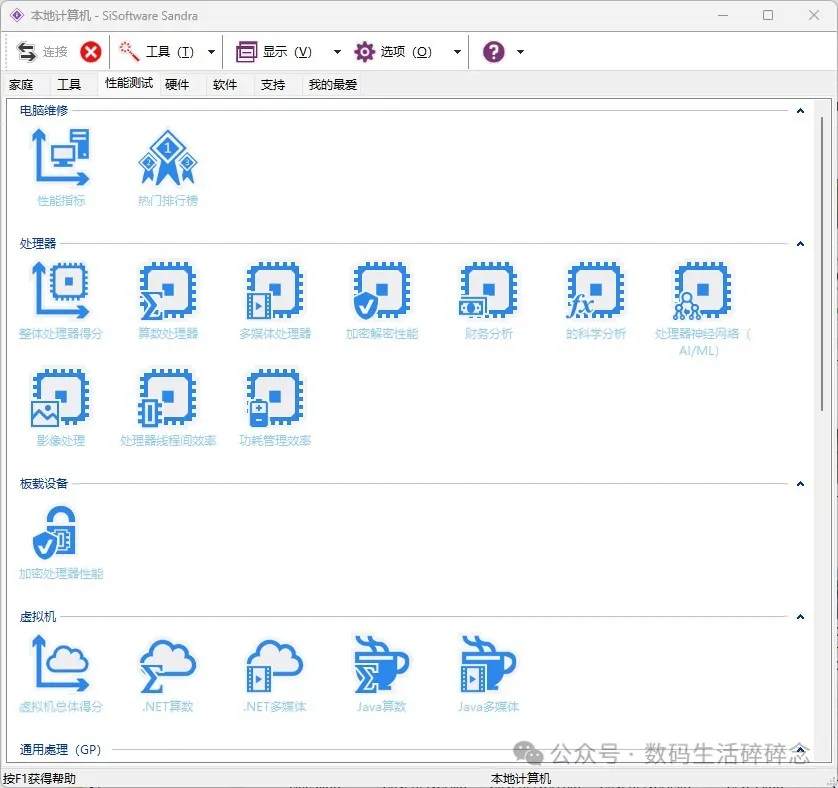Collapse the 电脑维修 section
The height and width of the screenshot is (788, 838).
[x=800, y=111]
